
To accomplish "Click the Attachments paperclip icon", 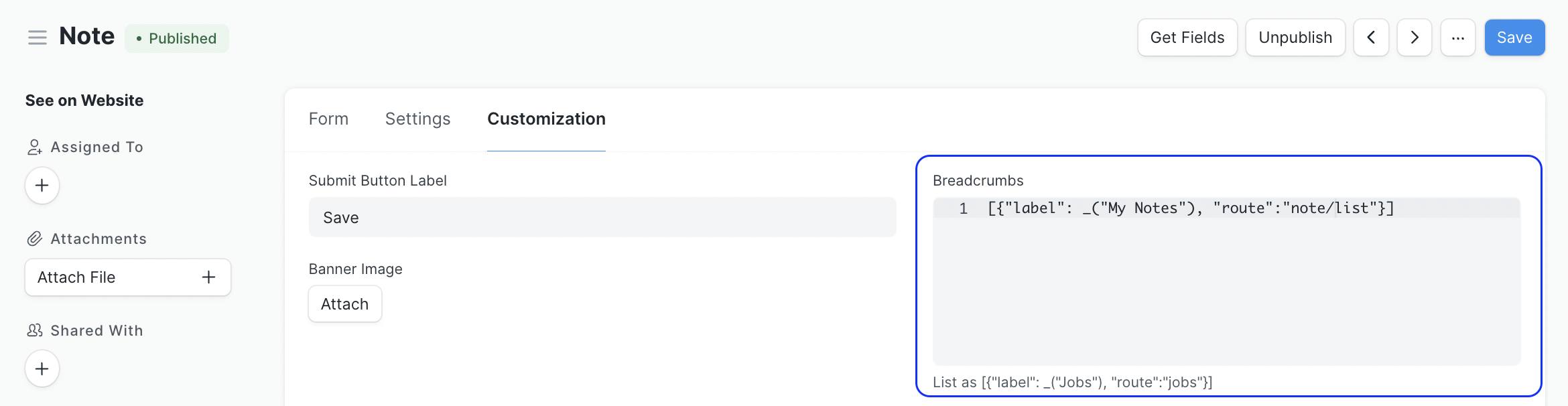I will [34, 238].
